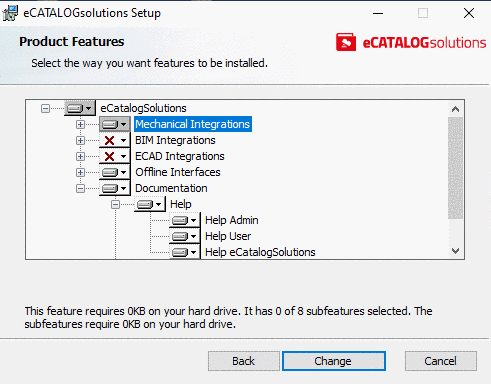Click the Change button
This screenshot has height=384, width=491.
pos(334,361)
